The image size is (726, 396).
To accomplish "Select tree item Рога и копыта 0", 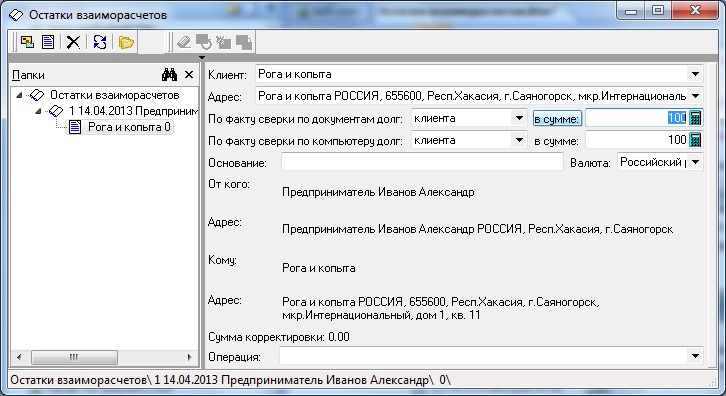I will point(129,127).
